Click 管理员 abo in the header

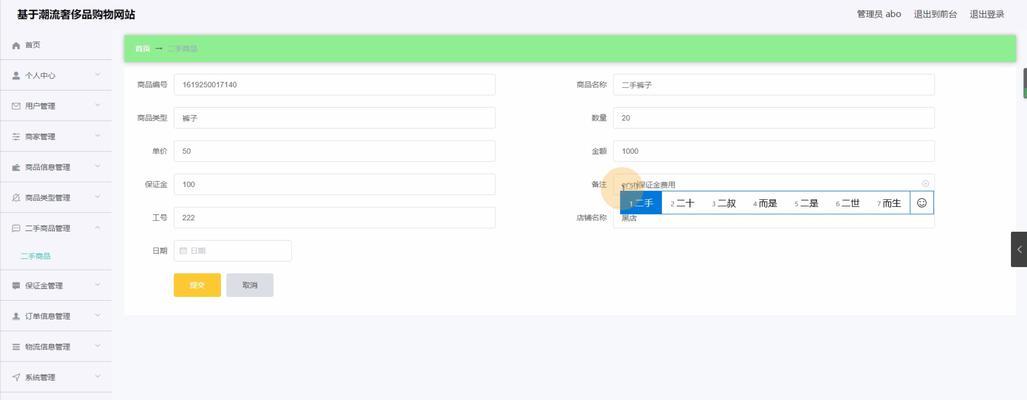(879, 14)
